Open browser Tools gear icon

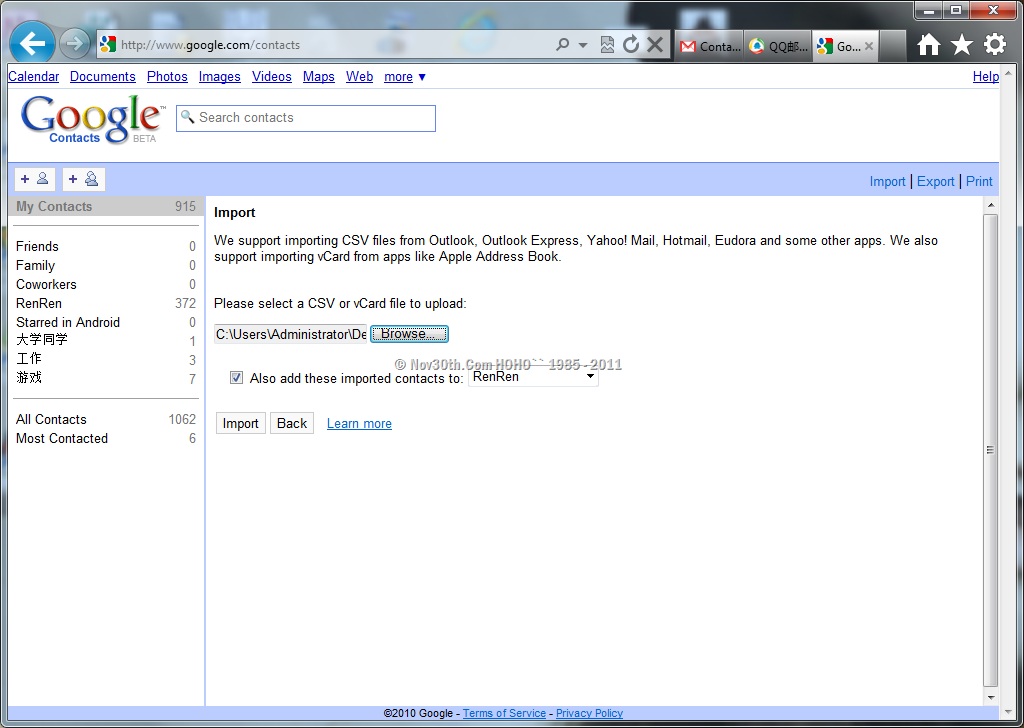tap(995, 44)
